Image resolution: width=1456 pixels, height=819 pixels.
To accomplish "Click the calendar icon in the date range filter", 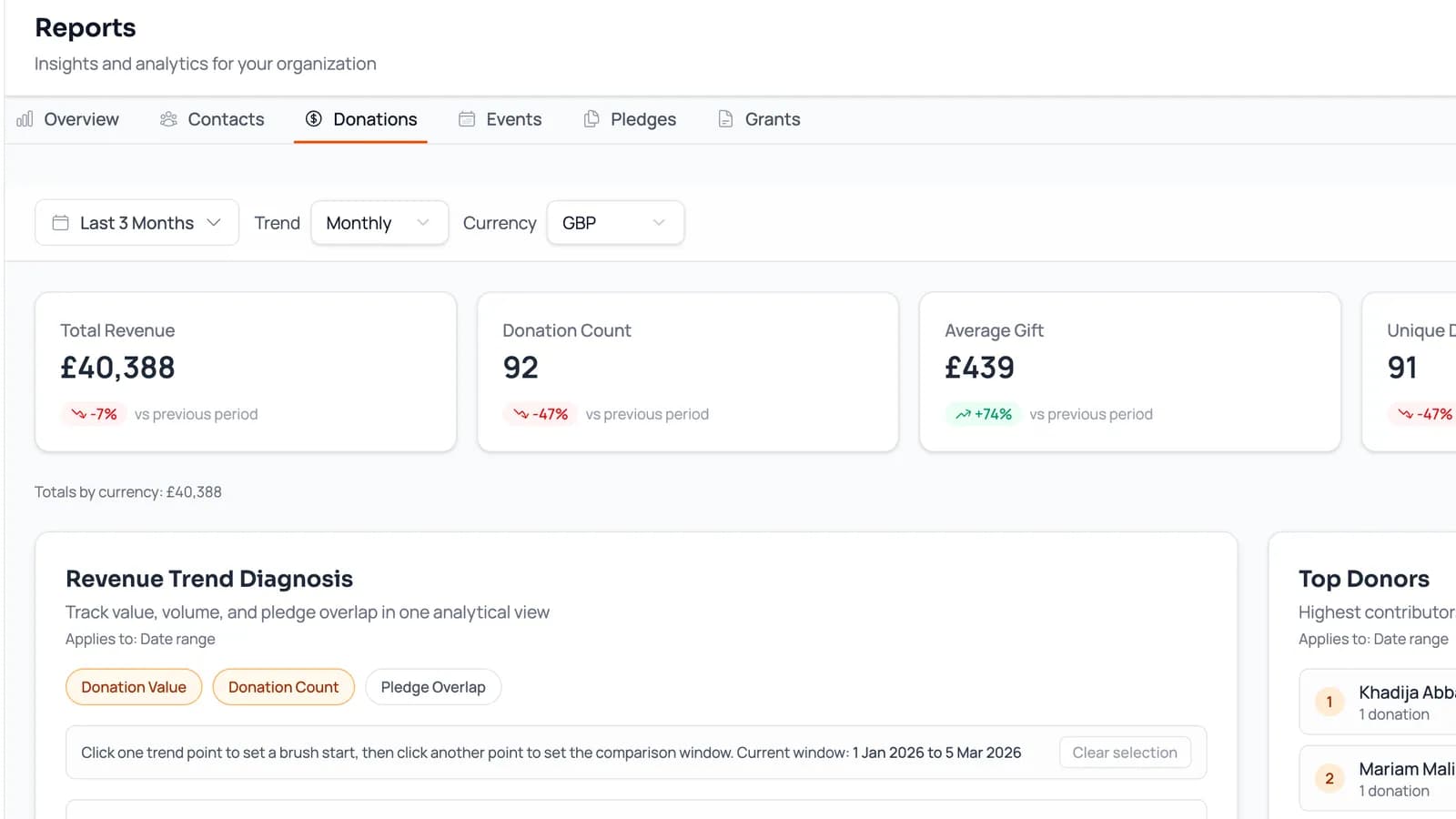I will pos(60,222).
